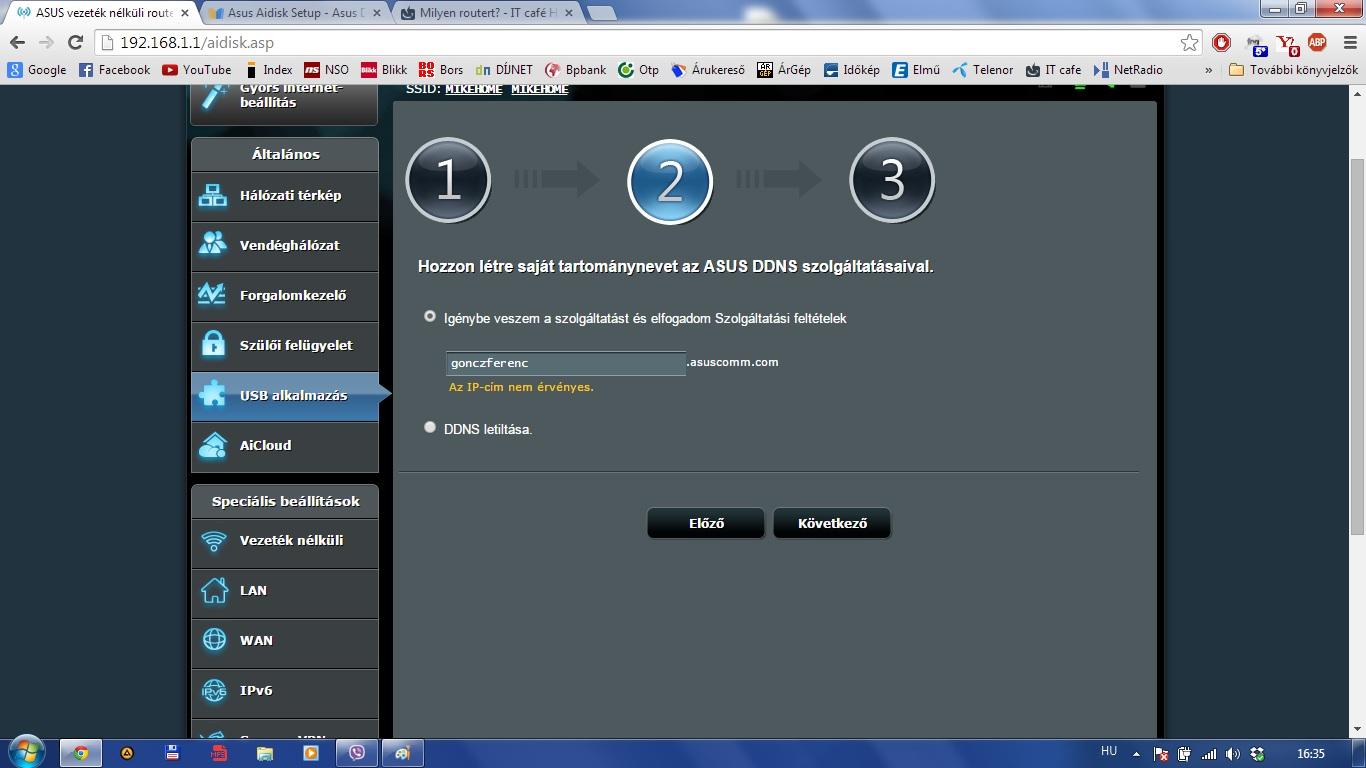Screen dimensions: 1366x768
Task: Click the Következő button
Action: [832, 524]
